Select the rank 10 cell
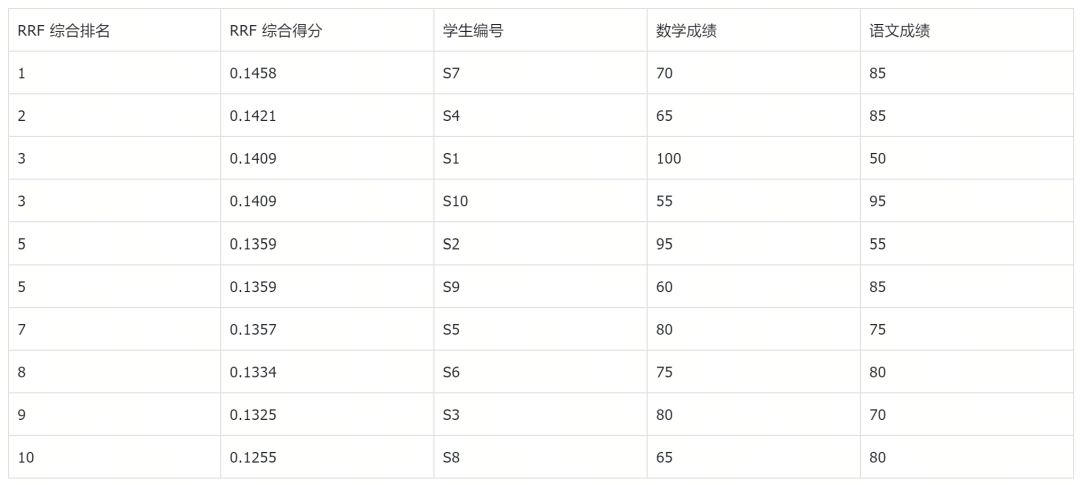This screenshot has width=1080, height=485. 26,458
